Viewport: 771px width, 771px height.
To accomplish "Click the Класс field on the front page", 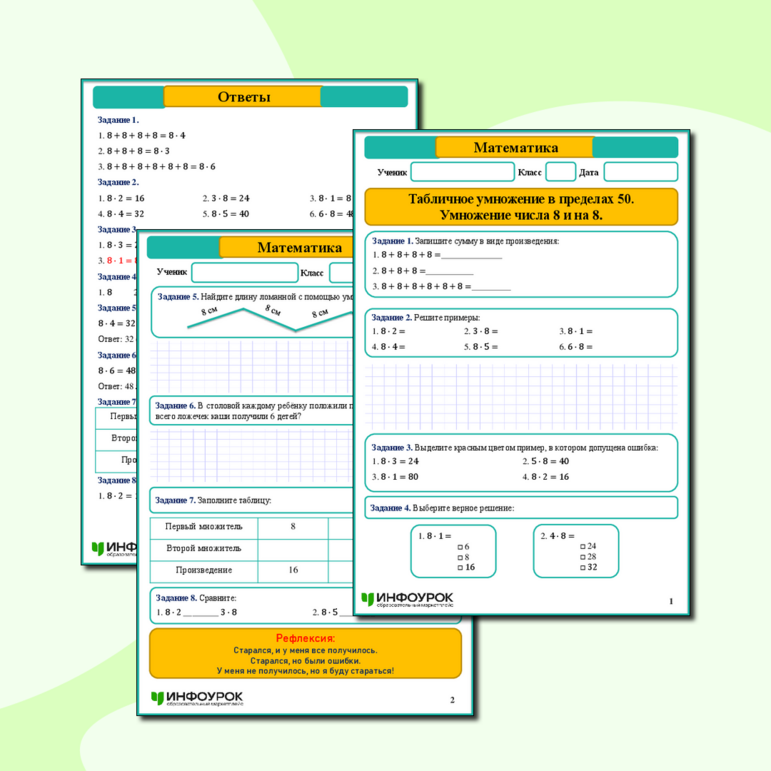I will pyautogui.click(x=560, y=172).
